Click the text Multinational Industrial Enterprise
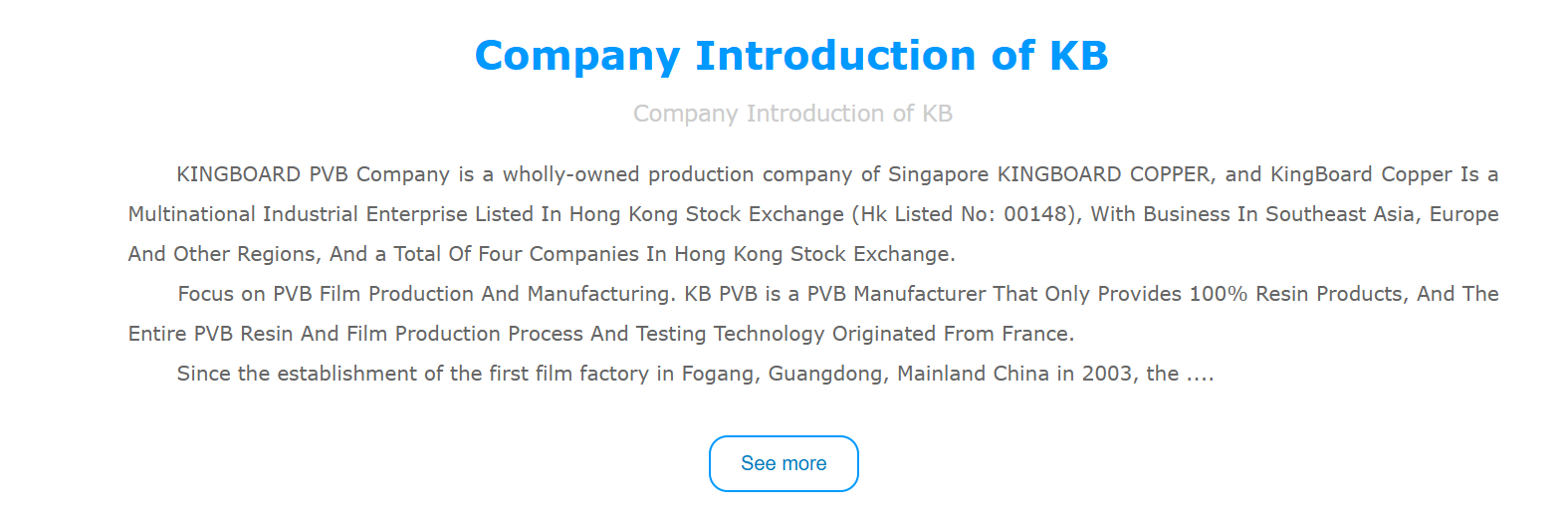Viewport: 1568px width, 523px height. coord(298,214)
